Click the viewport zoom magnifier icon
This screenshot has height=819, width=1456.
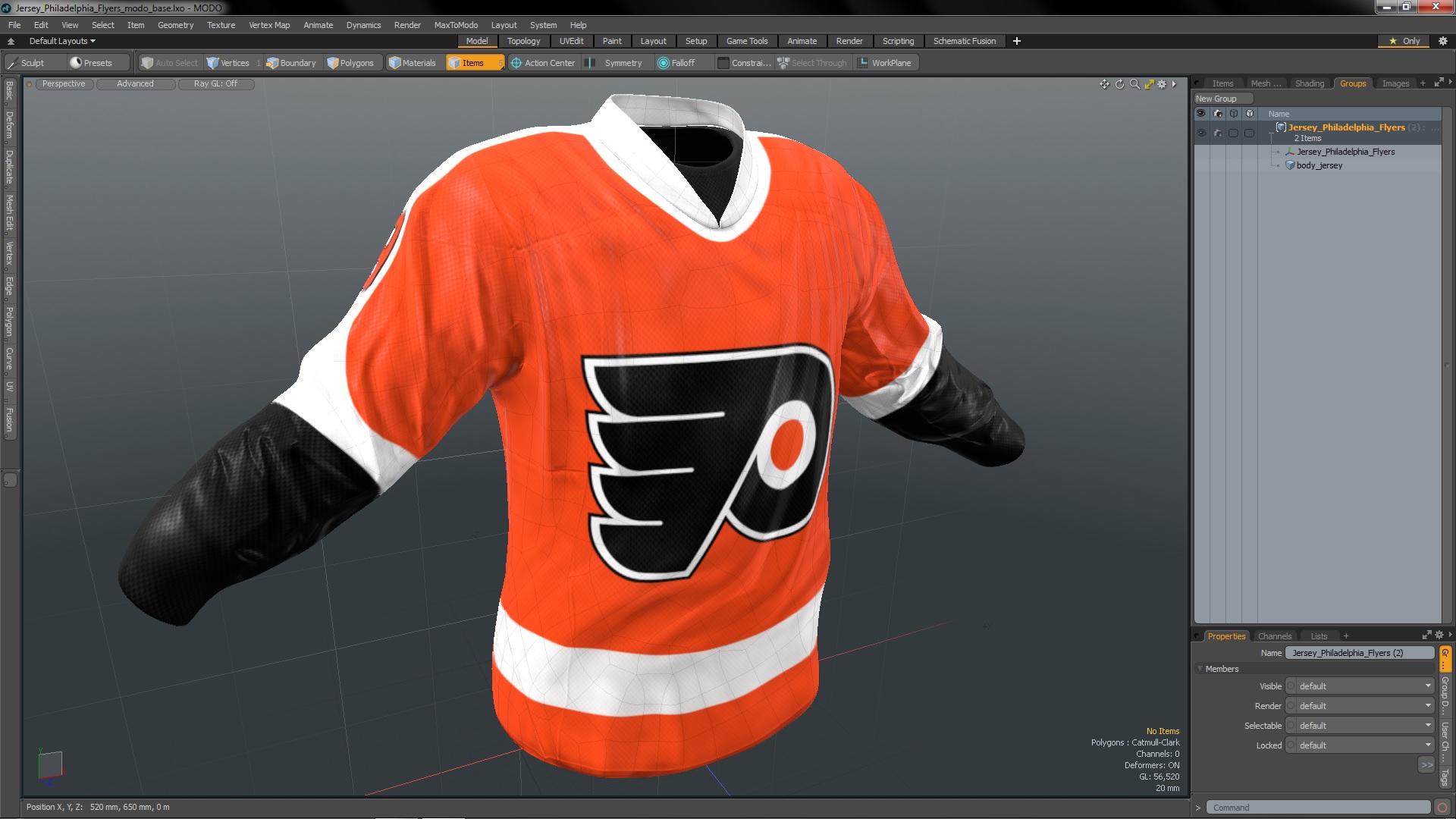pos(1134,84)
